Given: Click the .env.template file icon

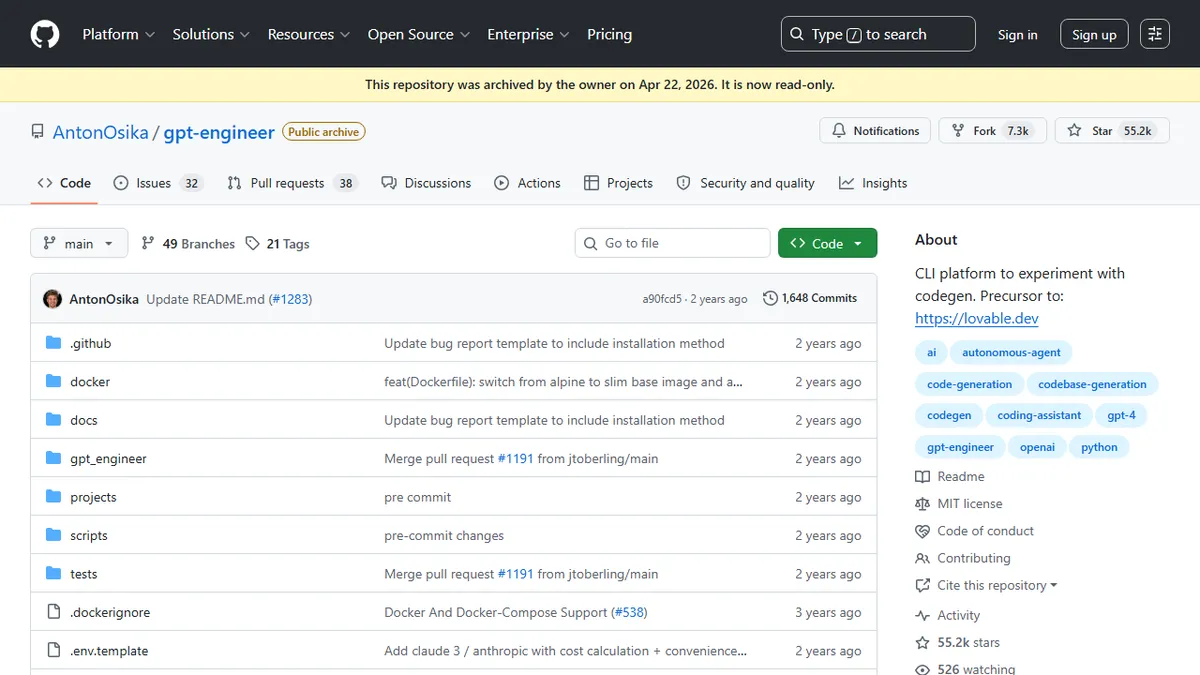Looking at the screenshot, I should click(x=54, y=651).
